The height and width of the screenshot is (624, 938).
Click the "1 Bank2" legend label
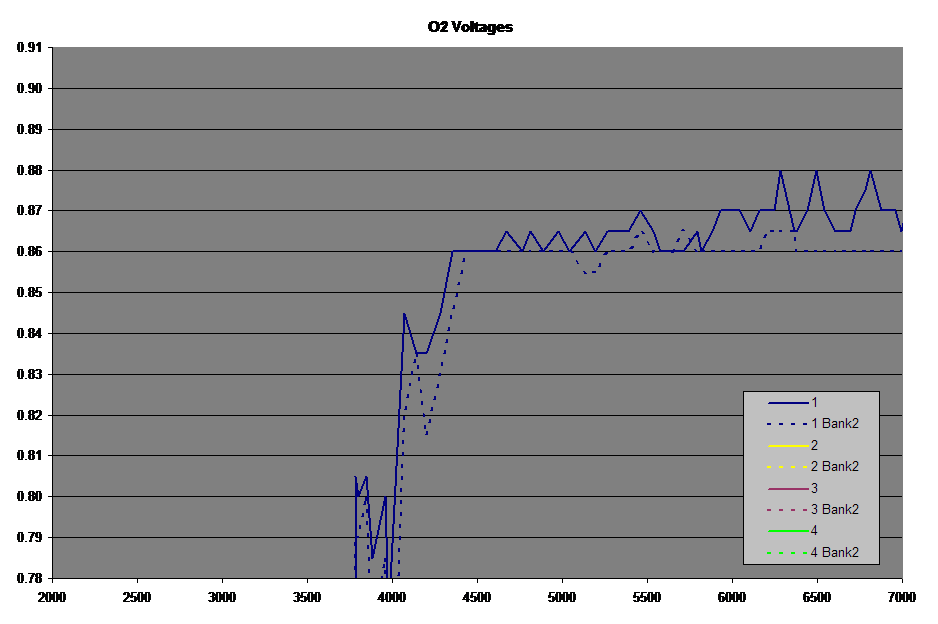click(x=834, y=424)
